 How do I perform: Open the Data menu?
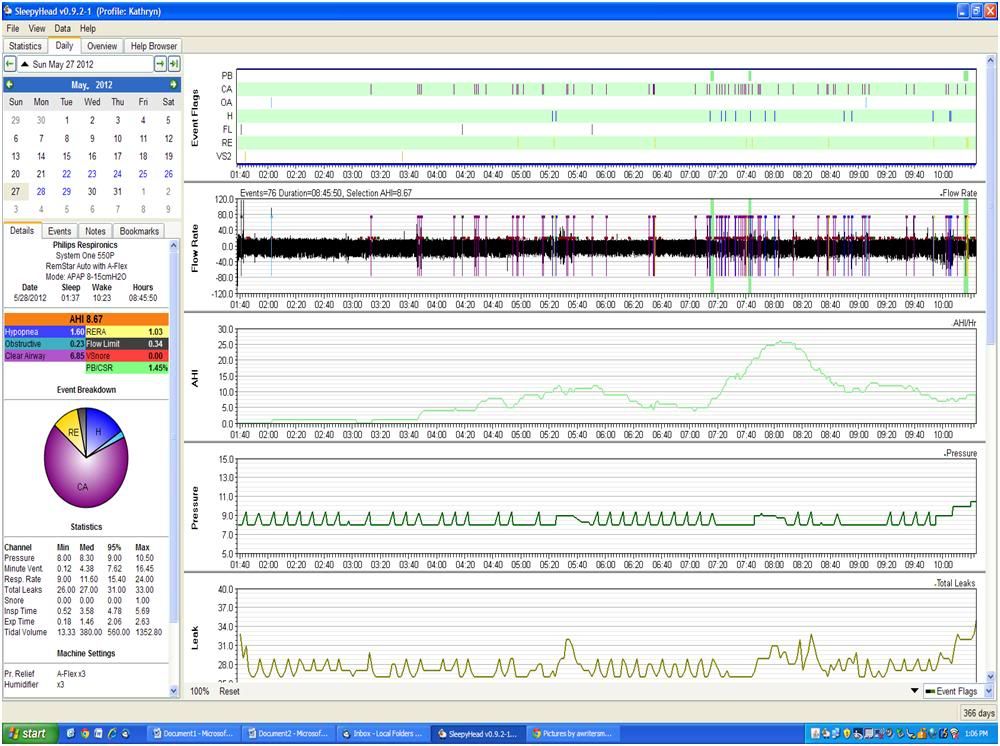62,29
